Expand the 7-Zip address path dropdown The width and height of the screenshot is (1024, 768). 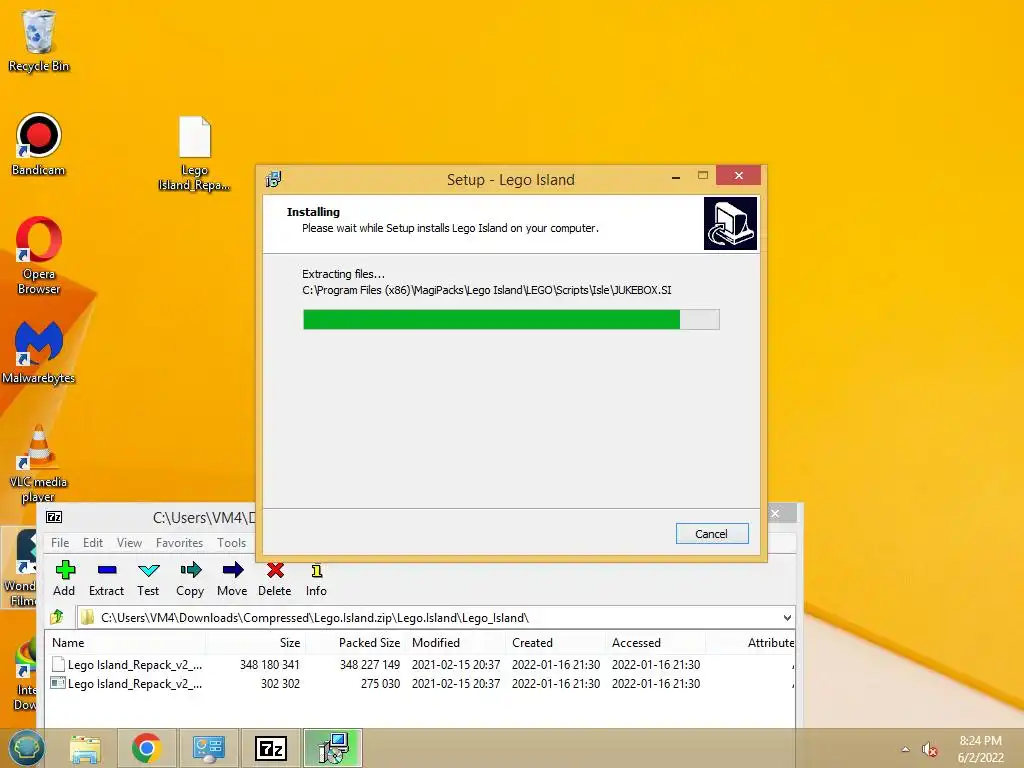click(x=787, y=617)
